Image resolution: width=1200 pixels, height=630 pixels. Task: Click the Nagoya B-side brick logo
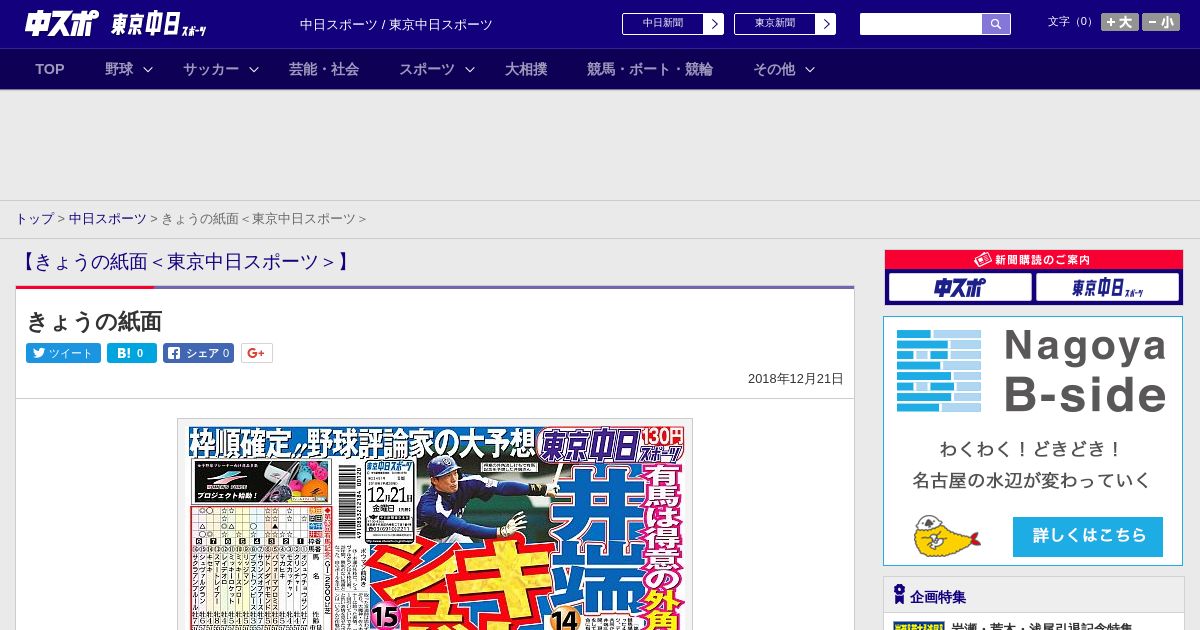[x=939, y=371]
